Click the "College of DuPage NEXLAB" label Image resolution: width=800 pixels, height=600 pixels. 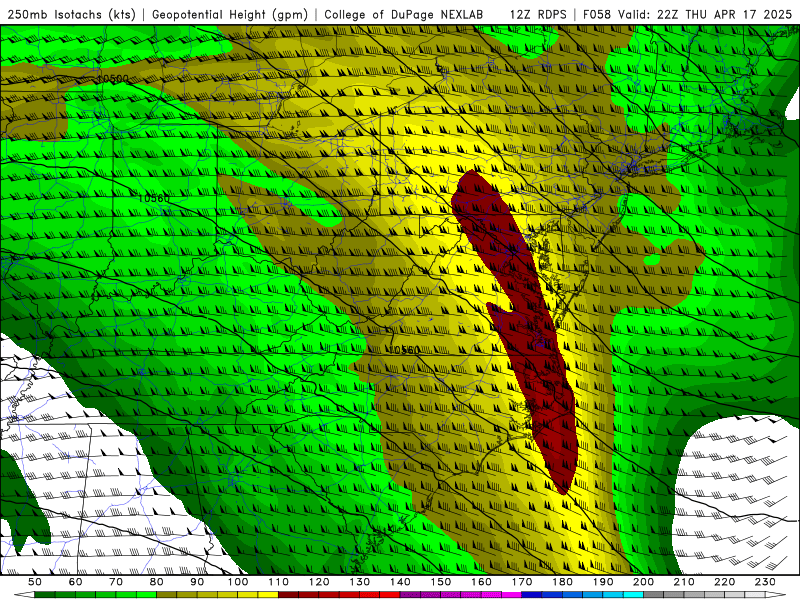point(403,14)
